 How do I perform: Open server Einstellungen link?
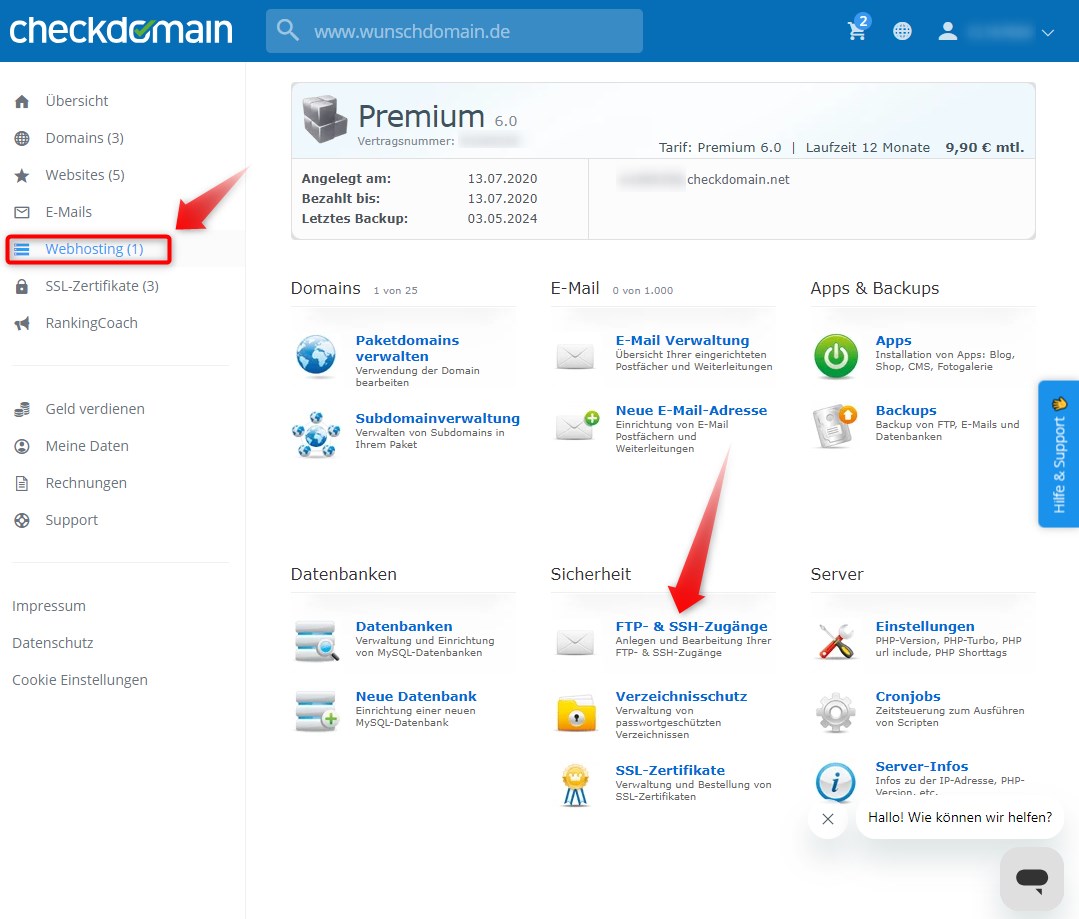click(925, 626)
